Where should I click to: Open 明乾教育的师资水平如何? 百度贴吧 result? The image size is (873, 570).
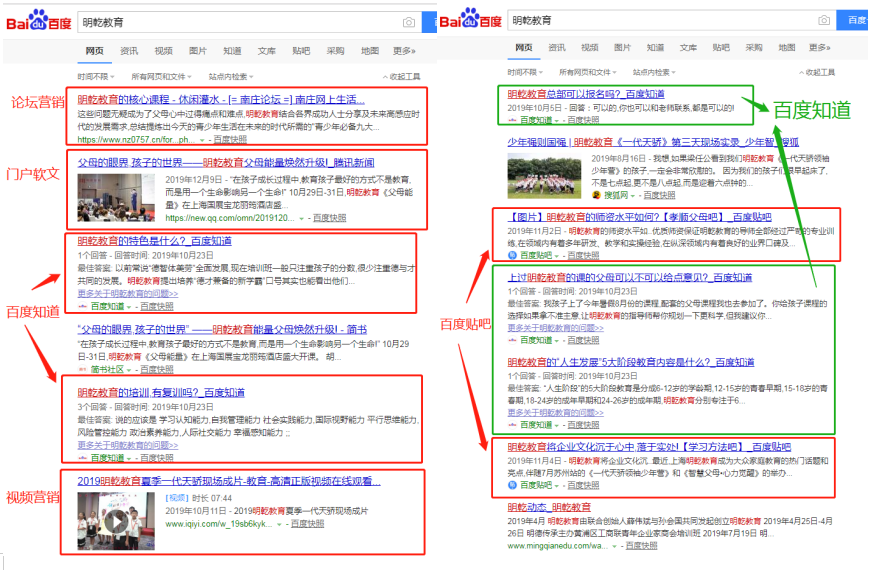pos(639,217)
